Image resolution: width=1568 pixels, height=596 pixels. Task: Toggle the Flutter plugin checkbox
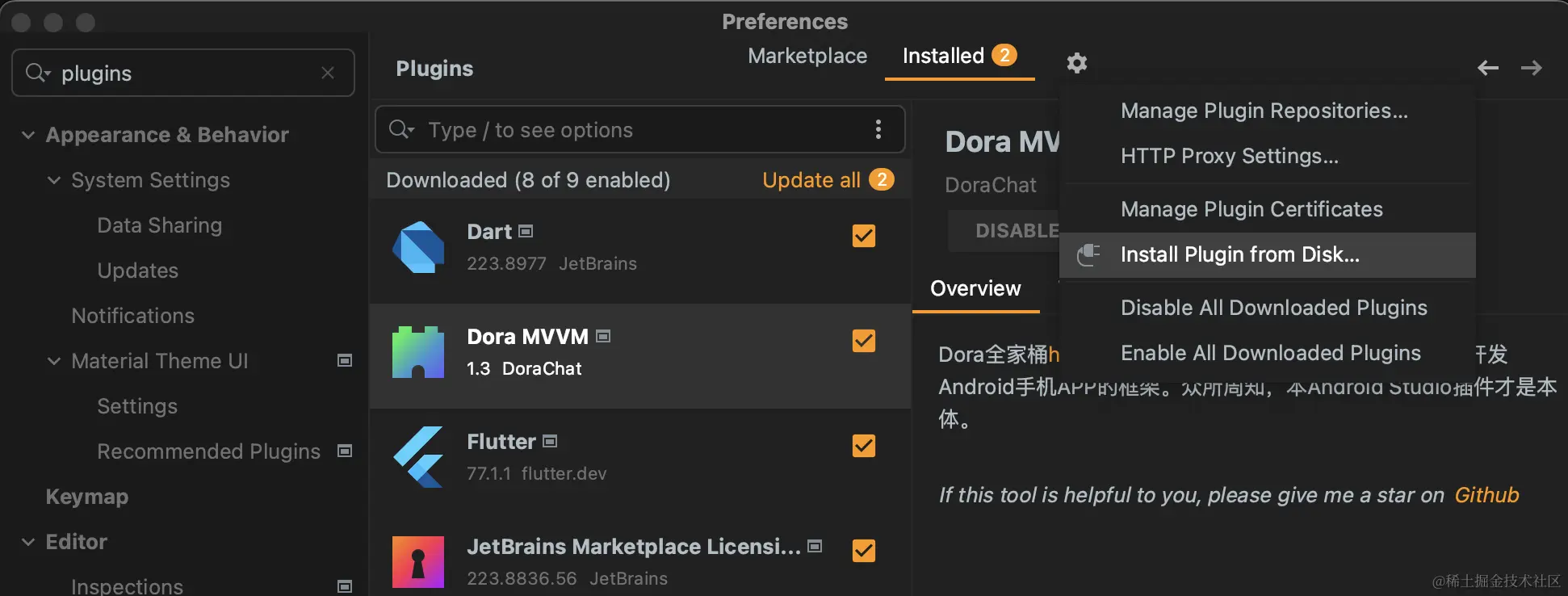click(x=864, y=446)
